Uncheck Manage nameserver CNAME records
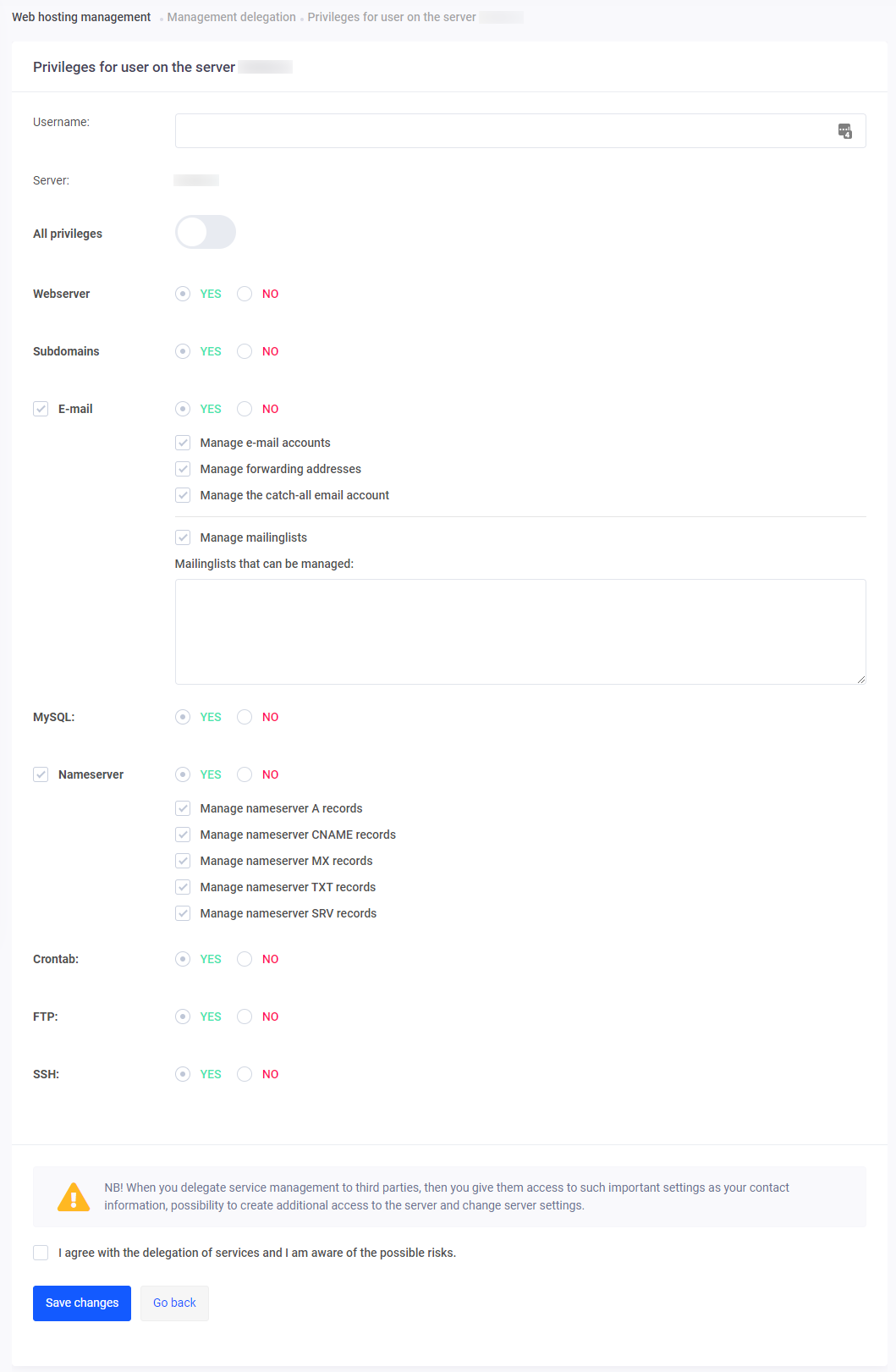 183,835
